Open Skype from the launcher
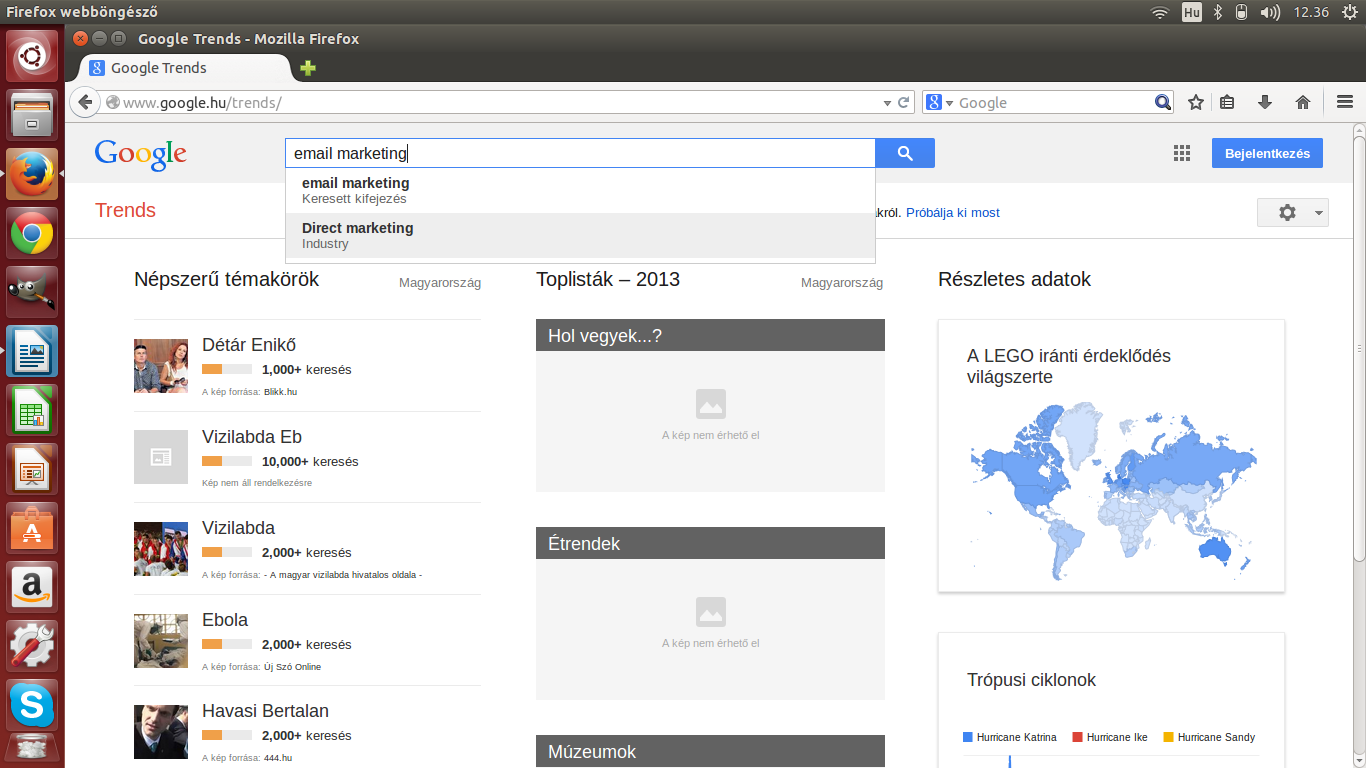Screen dimensions: 1366x768 (32, 705)
